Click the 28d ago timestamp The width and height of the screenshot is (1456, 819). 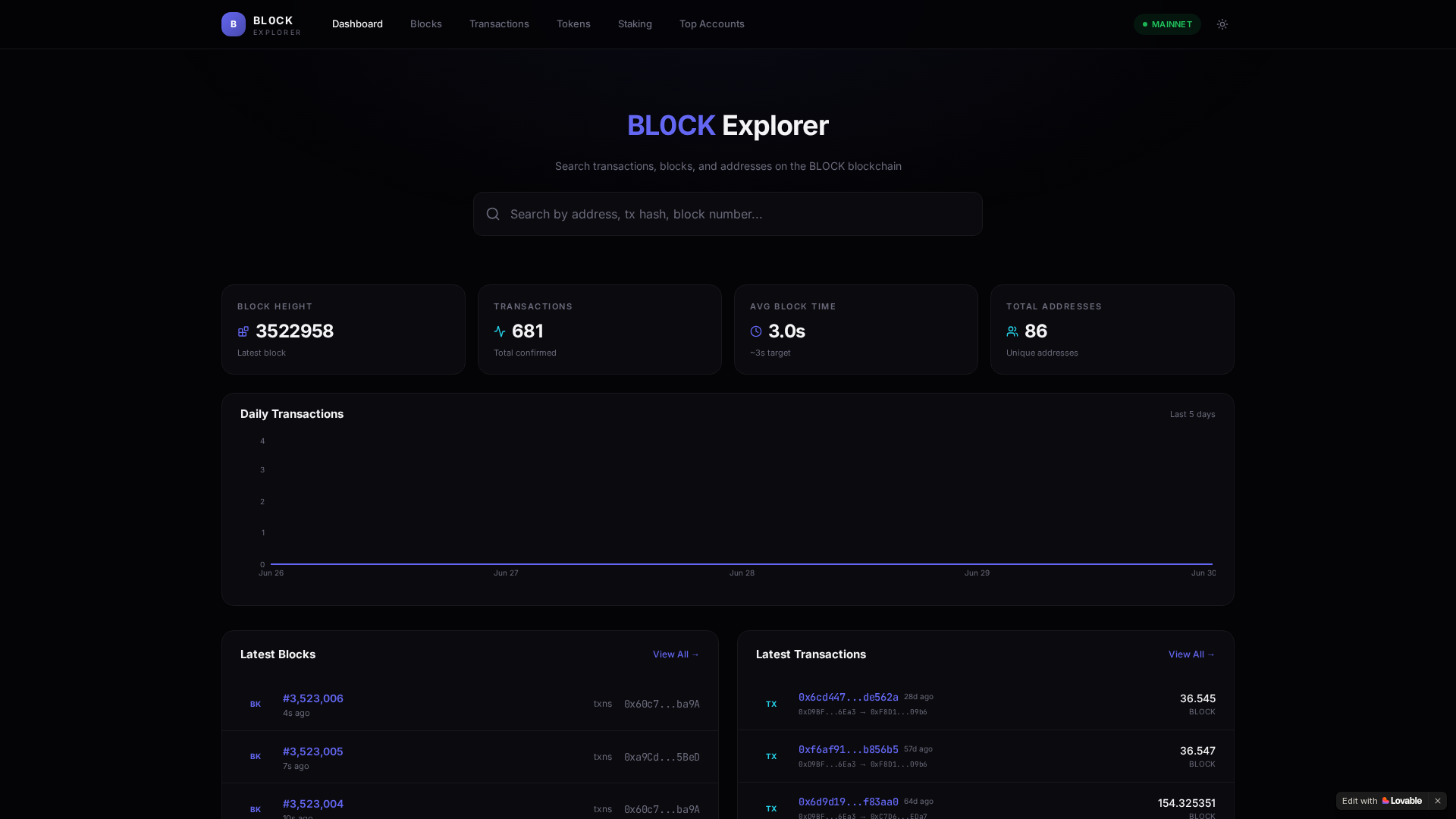(x=918, y=697)
